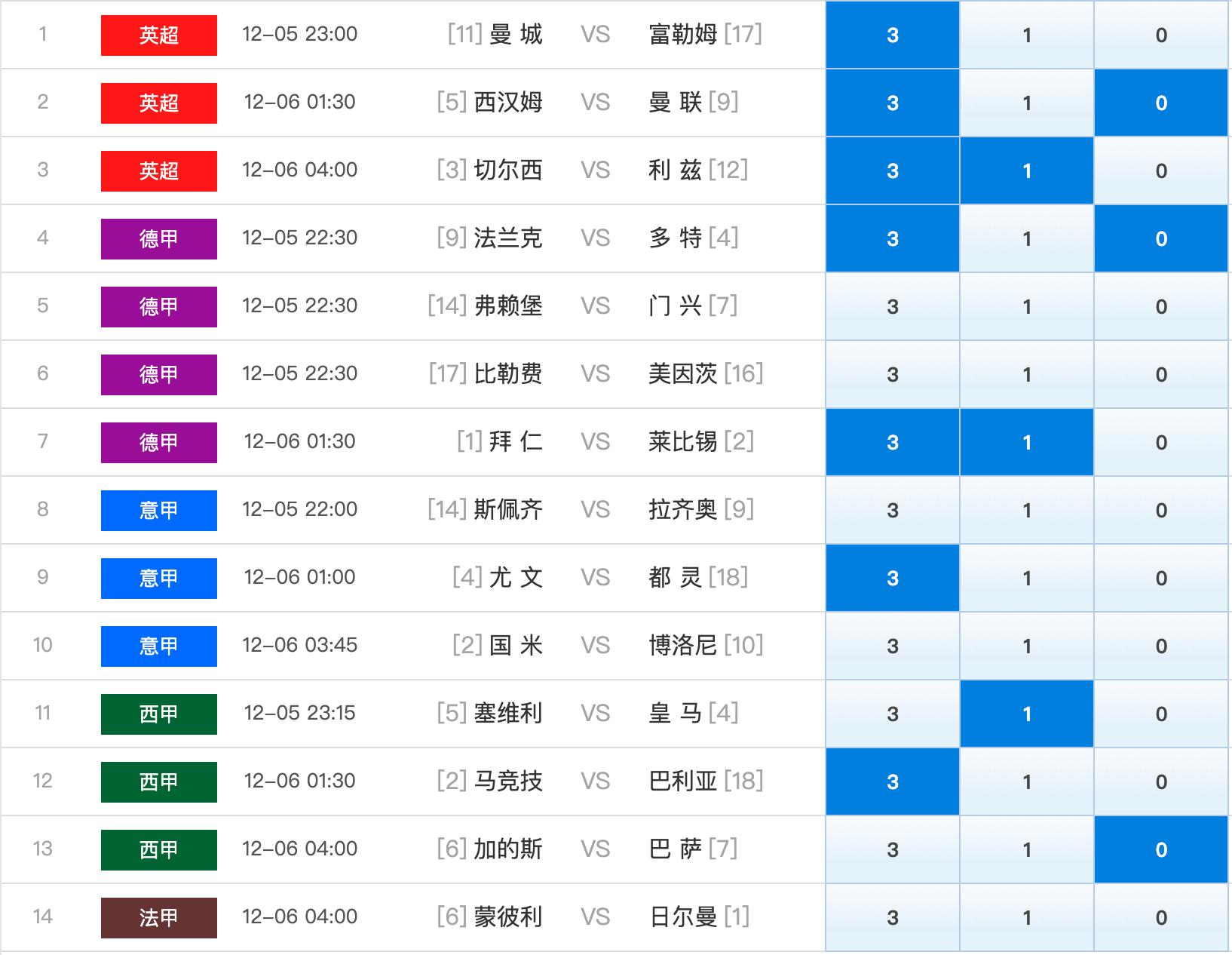
Task: Click the 法甲 league tag
Action: coord(159,918)
